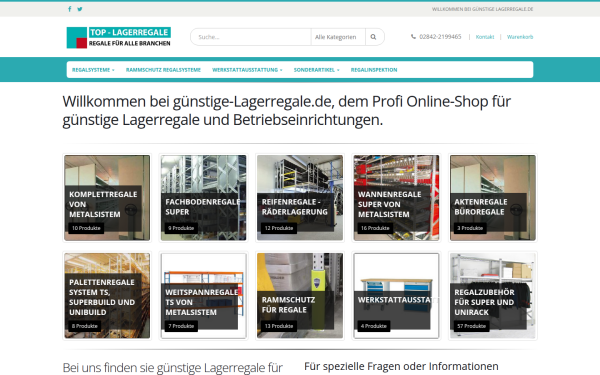Click the Willkommen bei günstige Lagerregale.de top text
The image size is (600, 375).
[483, 9]
